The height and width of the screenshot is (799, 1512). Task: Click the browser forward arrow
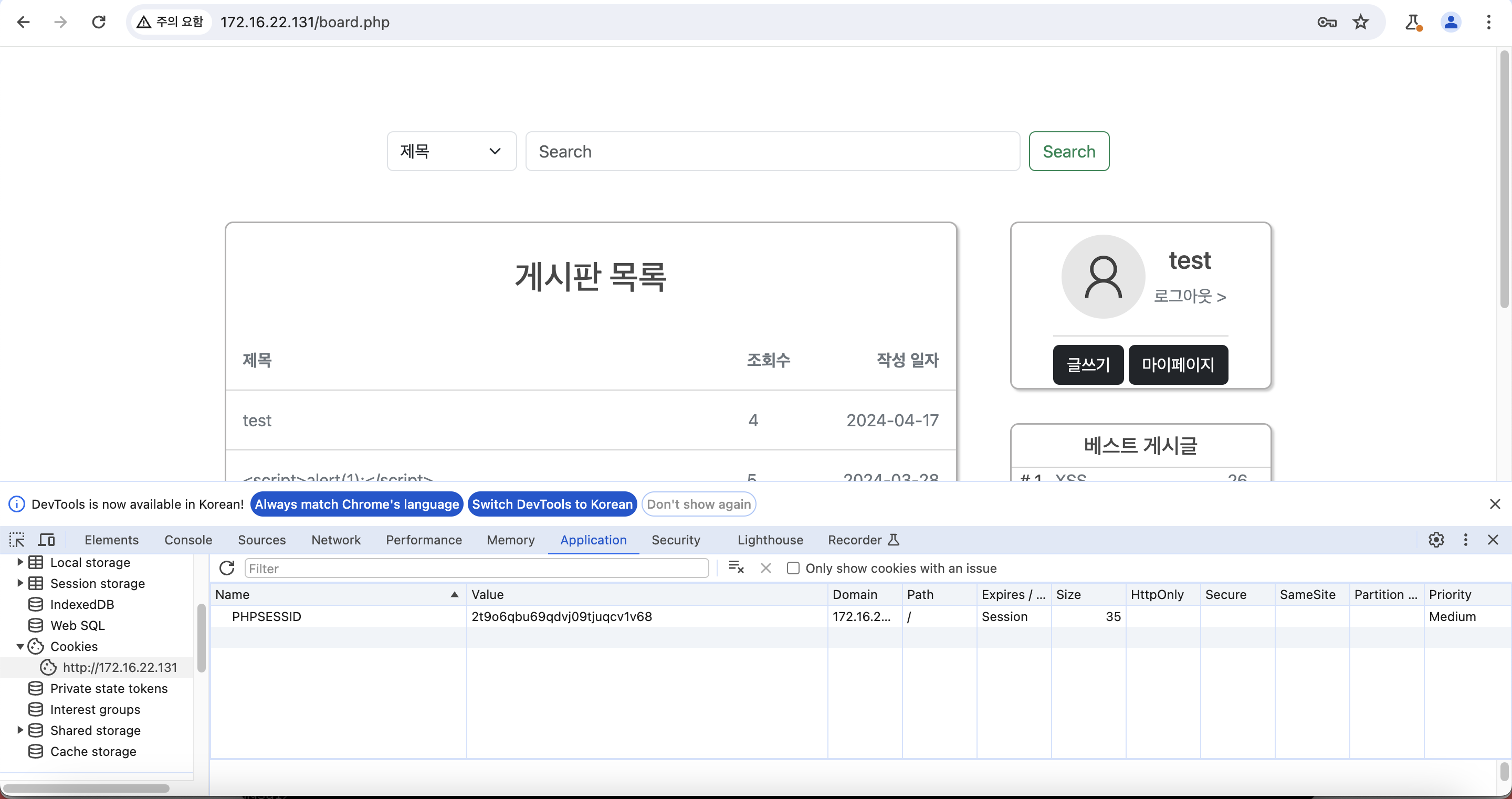60,22
